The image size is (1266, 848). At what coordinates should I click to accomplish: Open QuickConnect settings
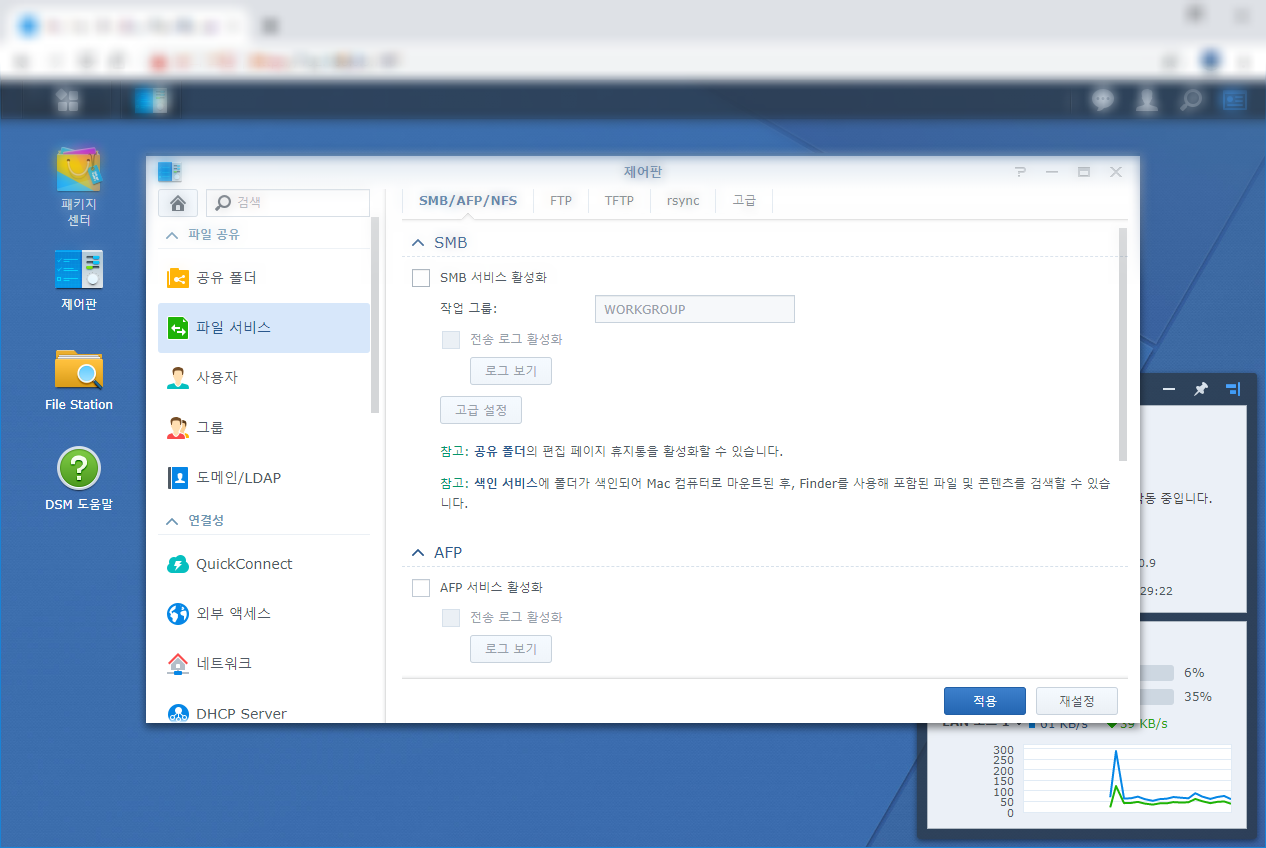tap(264, 564)
